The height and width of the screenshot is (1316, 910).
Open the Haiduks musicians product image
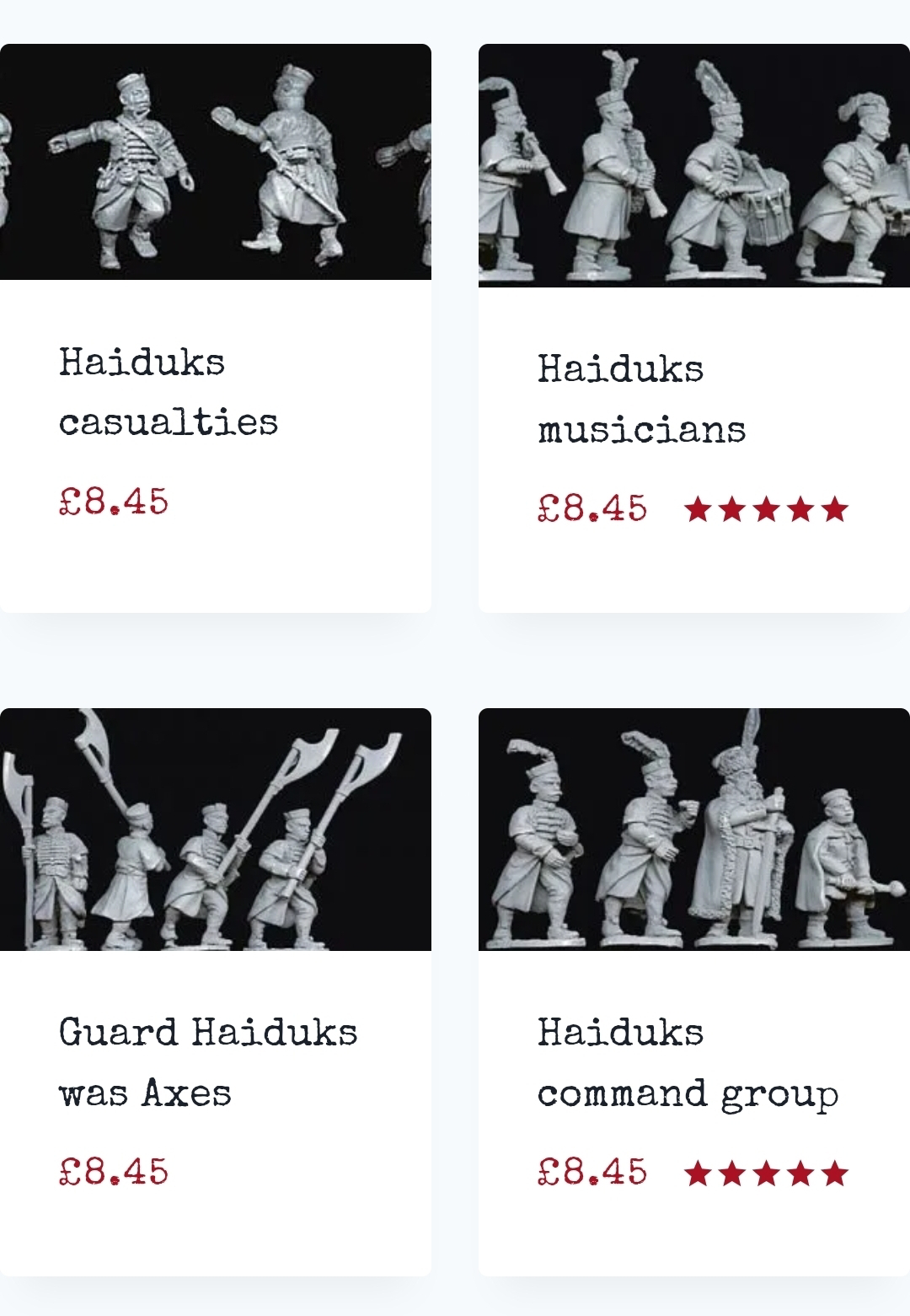pos(694,165)
